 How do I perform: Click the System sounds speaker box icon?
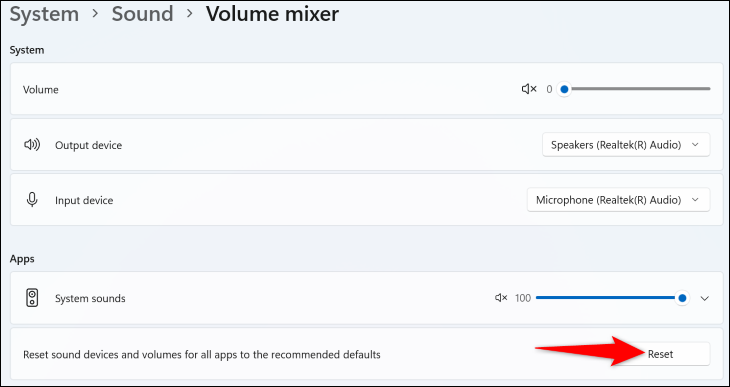coord(32,298)
